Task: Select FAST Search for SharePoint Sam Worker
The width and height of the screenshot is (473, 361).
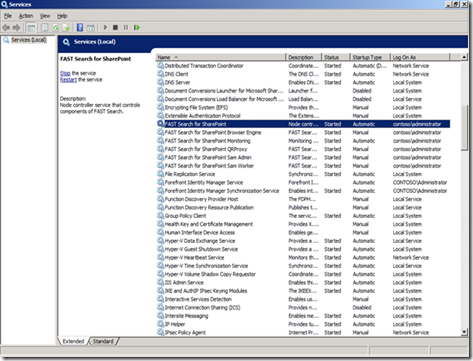Action: (303, 166)
